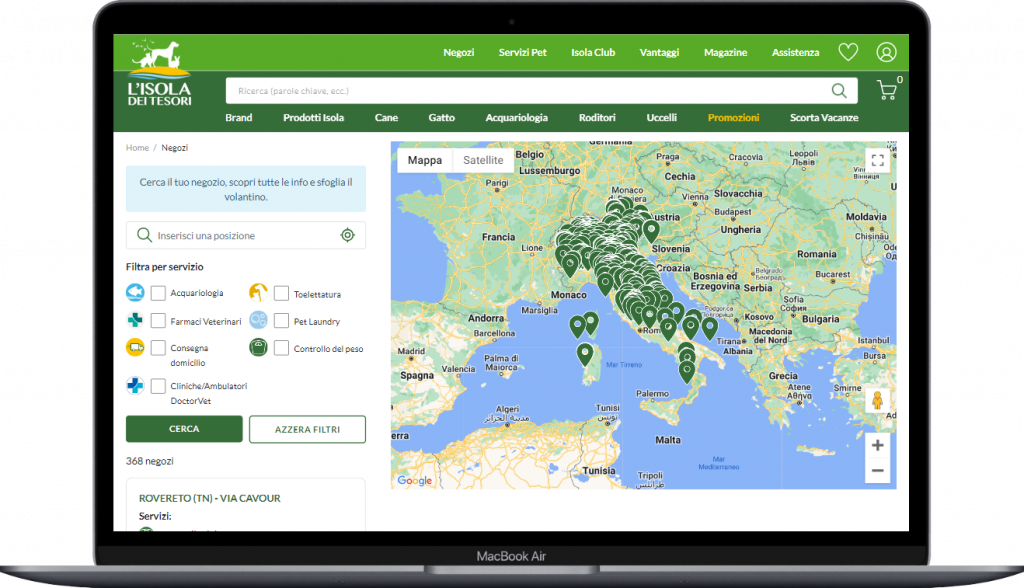Viewport: 1024px width, 588px height.
Task: Enable Farmaci Veterinari filter
Action: pos(158,321)
